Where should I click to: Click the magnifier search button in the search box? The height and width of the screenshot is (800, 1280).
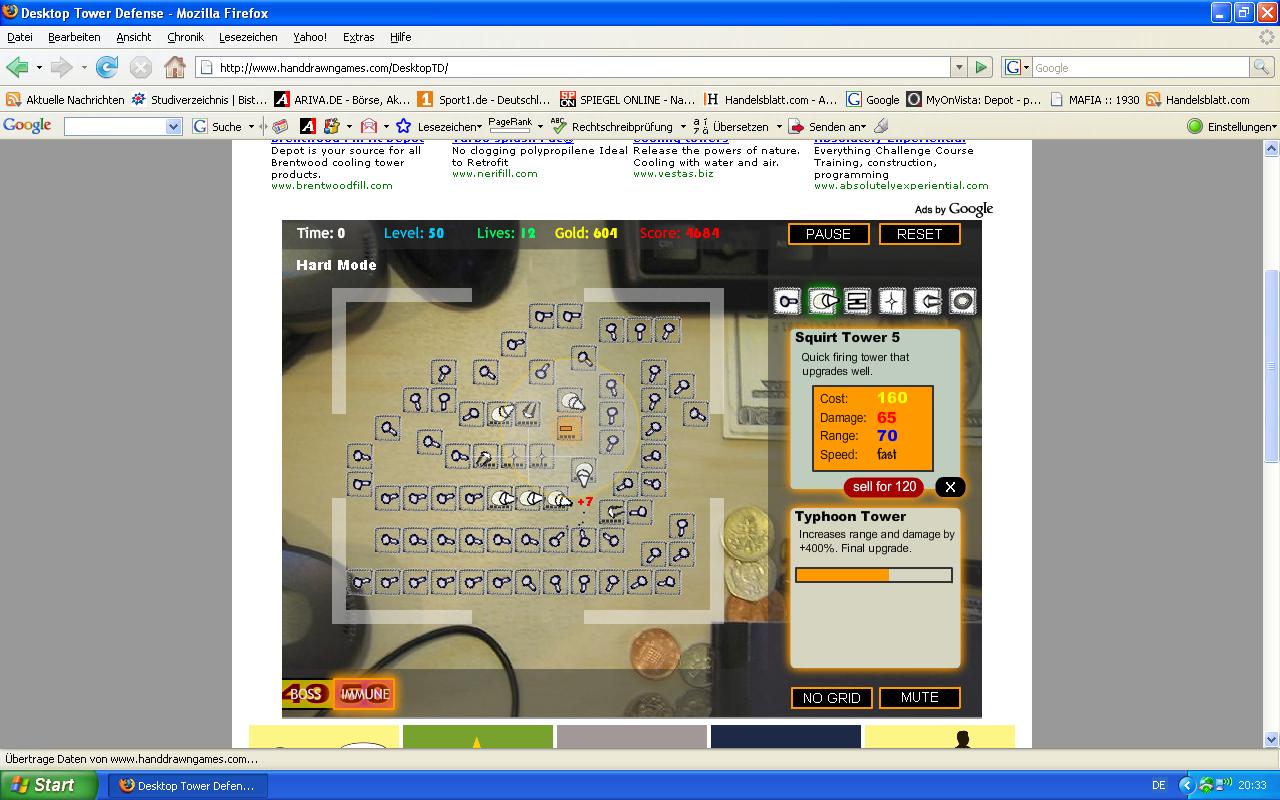1263,67
